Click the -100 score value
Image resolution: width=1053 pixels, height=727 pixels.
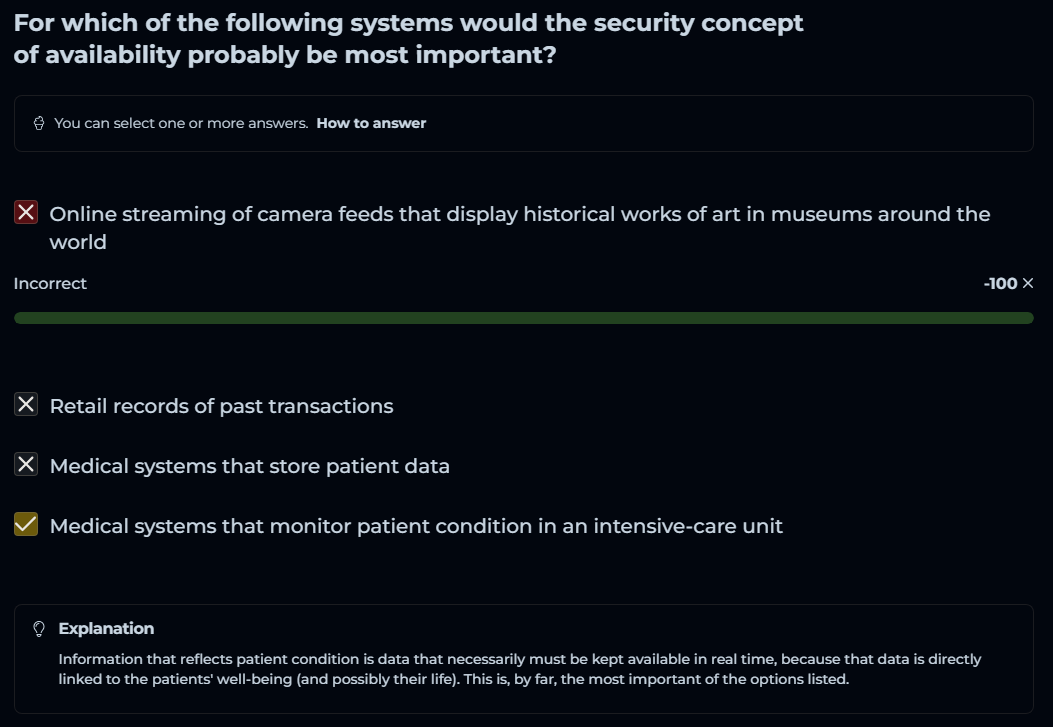point(1000,284)
